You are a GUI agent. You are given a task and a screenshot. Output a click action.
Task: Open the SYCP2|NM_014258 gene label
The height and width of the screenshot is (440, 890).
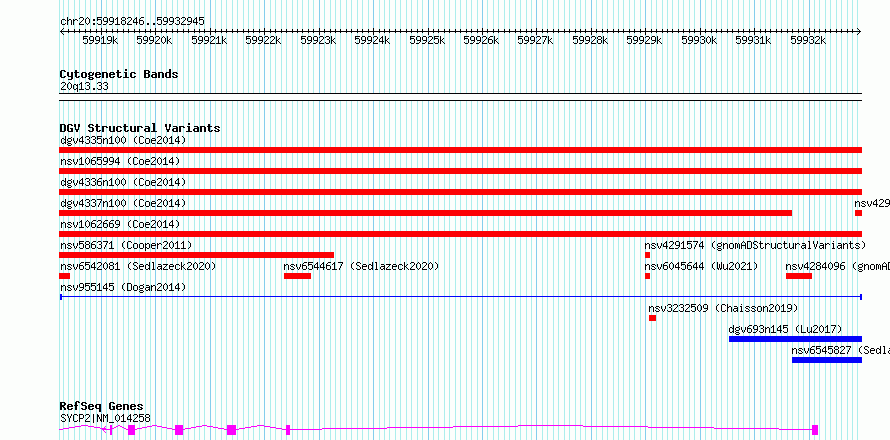coord(105,418)
